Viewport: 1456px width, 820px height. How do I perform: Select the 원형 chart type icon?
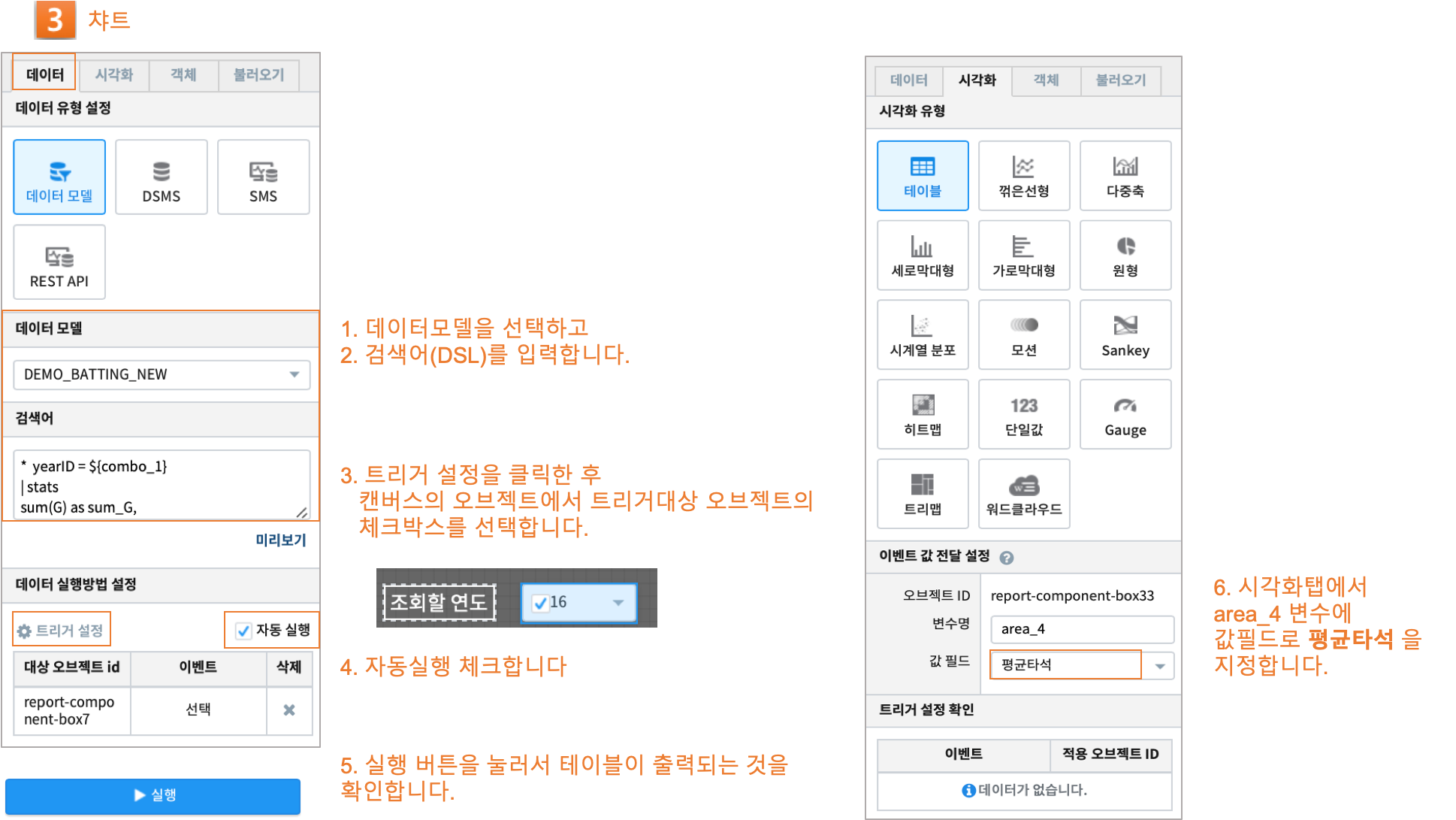point(1124,256)
